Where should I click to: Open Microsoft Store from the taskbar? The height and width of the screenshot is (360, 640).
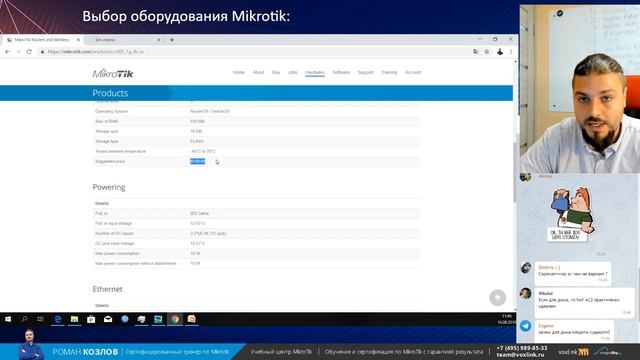coord(91,319)
